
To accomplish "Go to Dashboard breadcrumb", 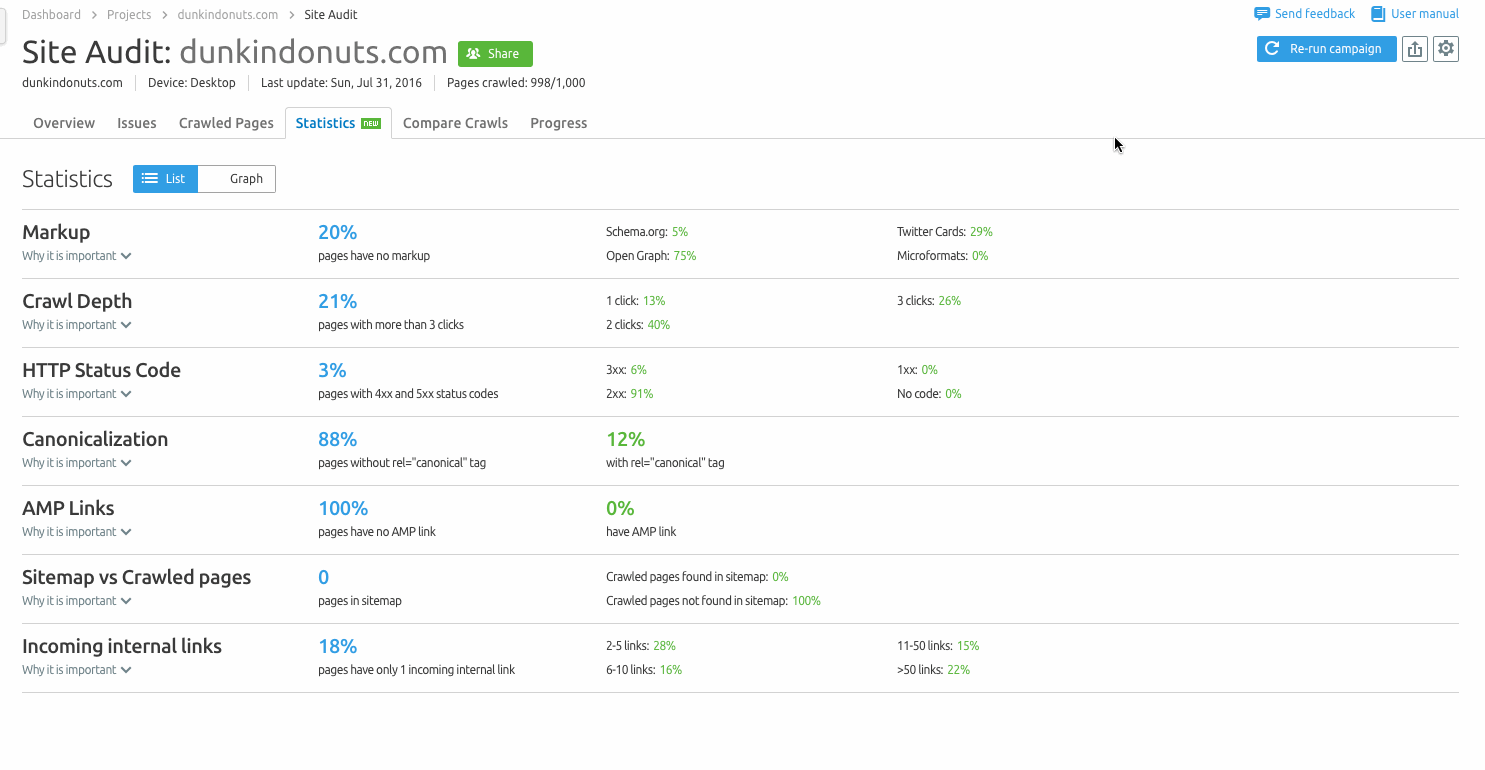I will coord(51,14).
